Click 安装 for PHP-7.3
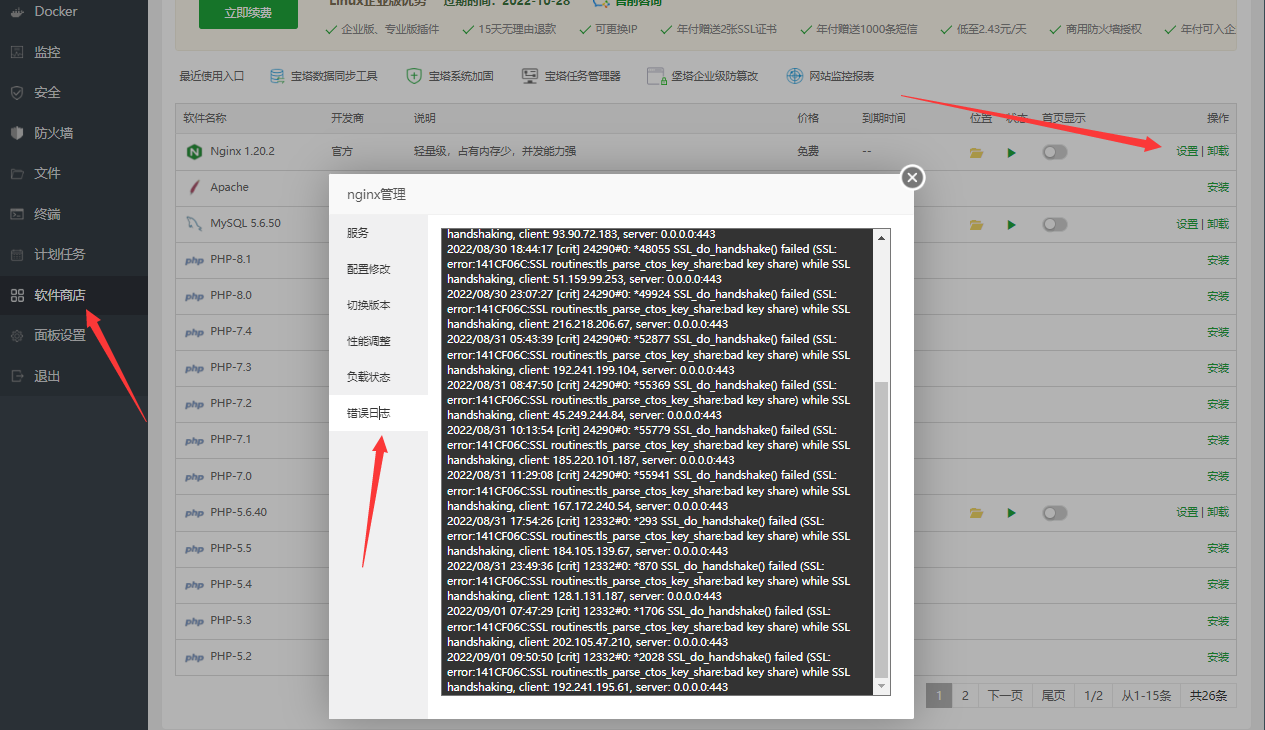The image size is (1265, 730). coord(1218,368)
